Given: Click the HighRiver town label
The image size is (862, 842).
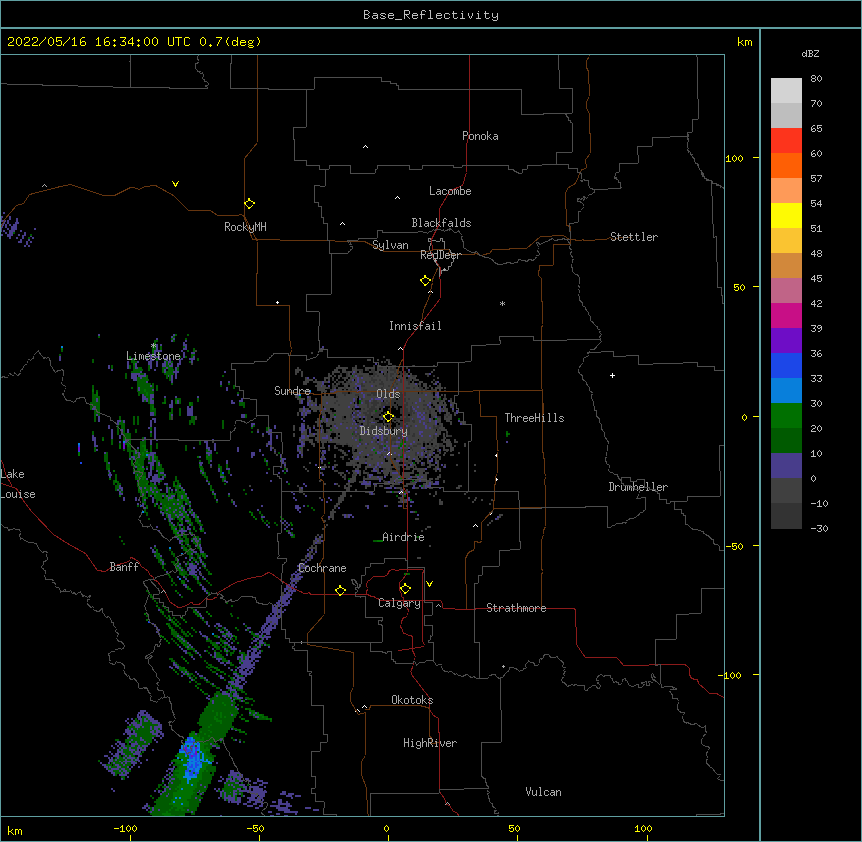Looking at the screenshot, I should pos(430,743).
